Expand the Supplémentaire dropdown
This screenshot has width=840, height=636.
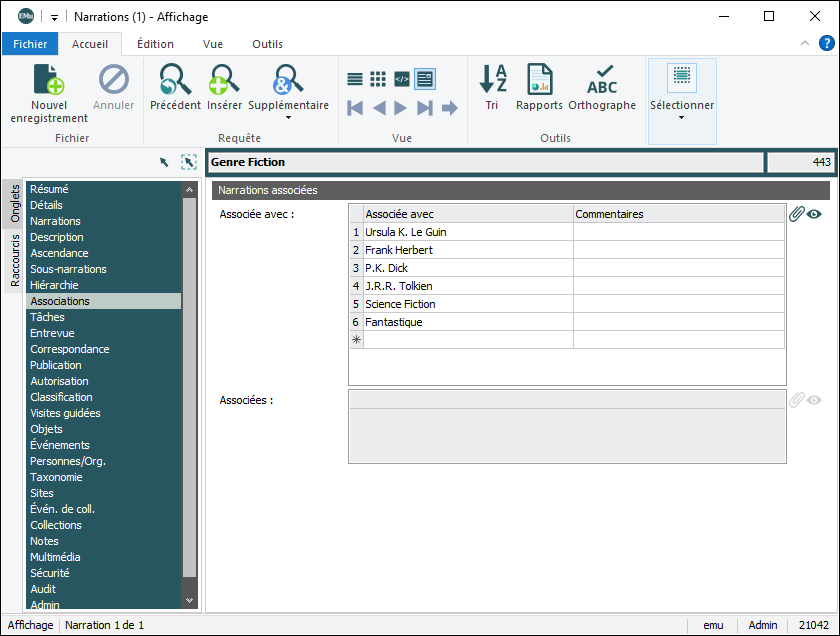[288, 118]
